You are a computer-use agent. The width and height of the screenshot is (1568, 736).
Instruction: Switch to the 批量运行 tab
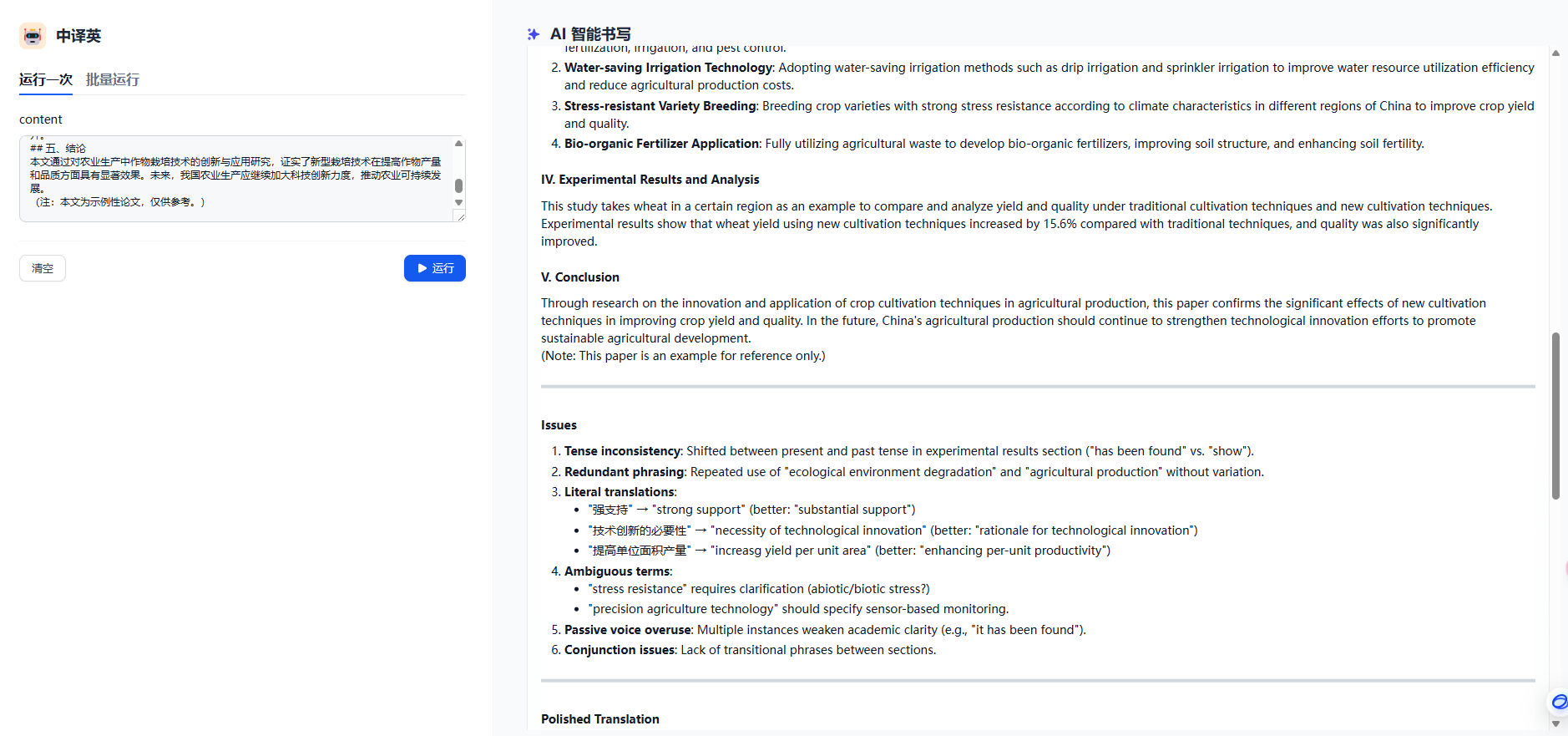(x=113, y=79)
